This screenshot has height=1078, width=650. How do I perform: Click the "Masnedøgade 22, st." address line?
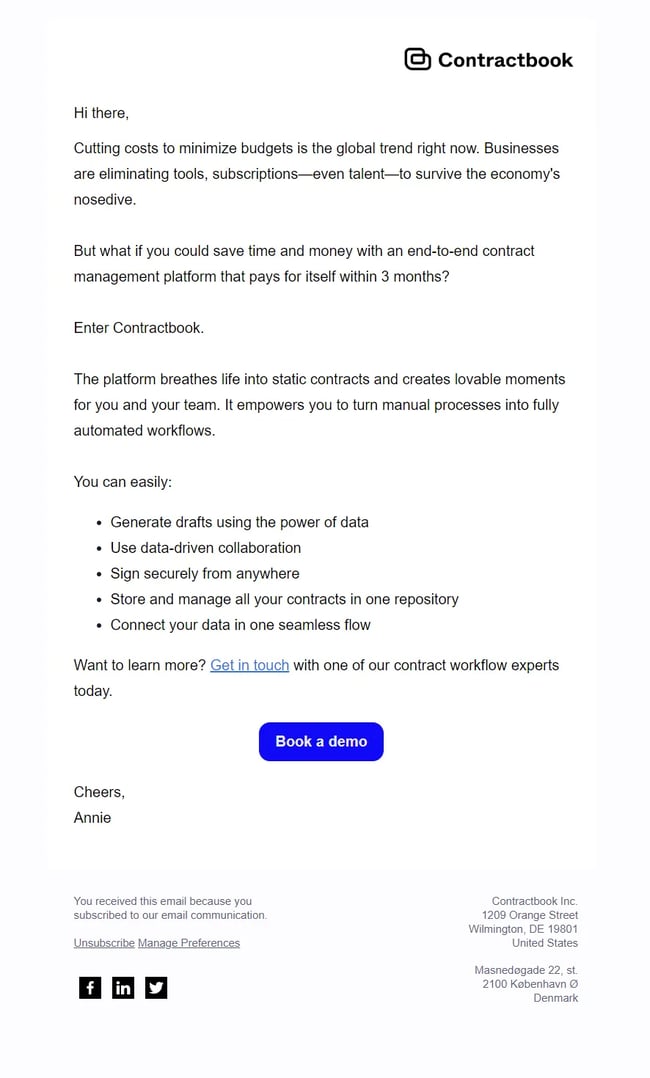(525, 970)
